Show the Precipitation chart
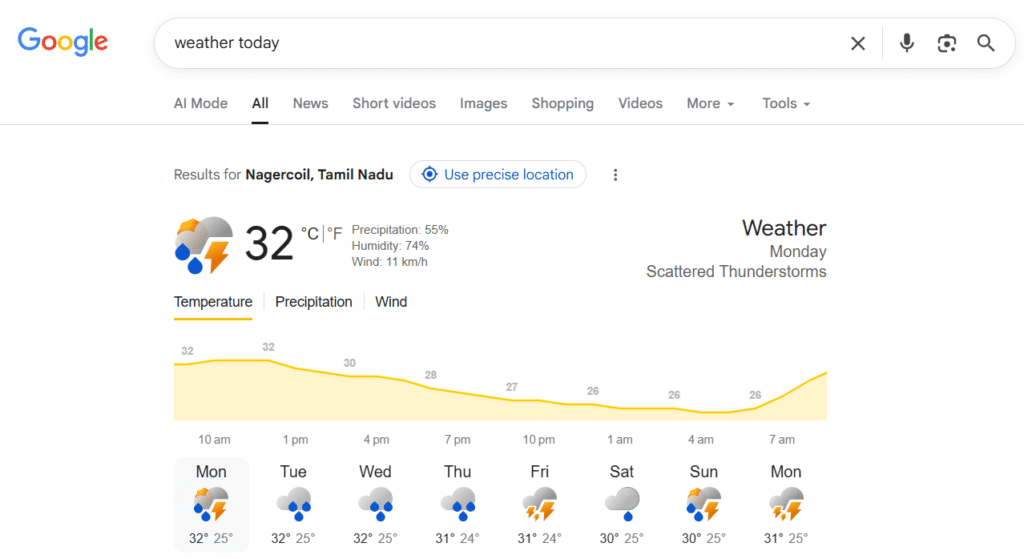 (314, 302)
